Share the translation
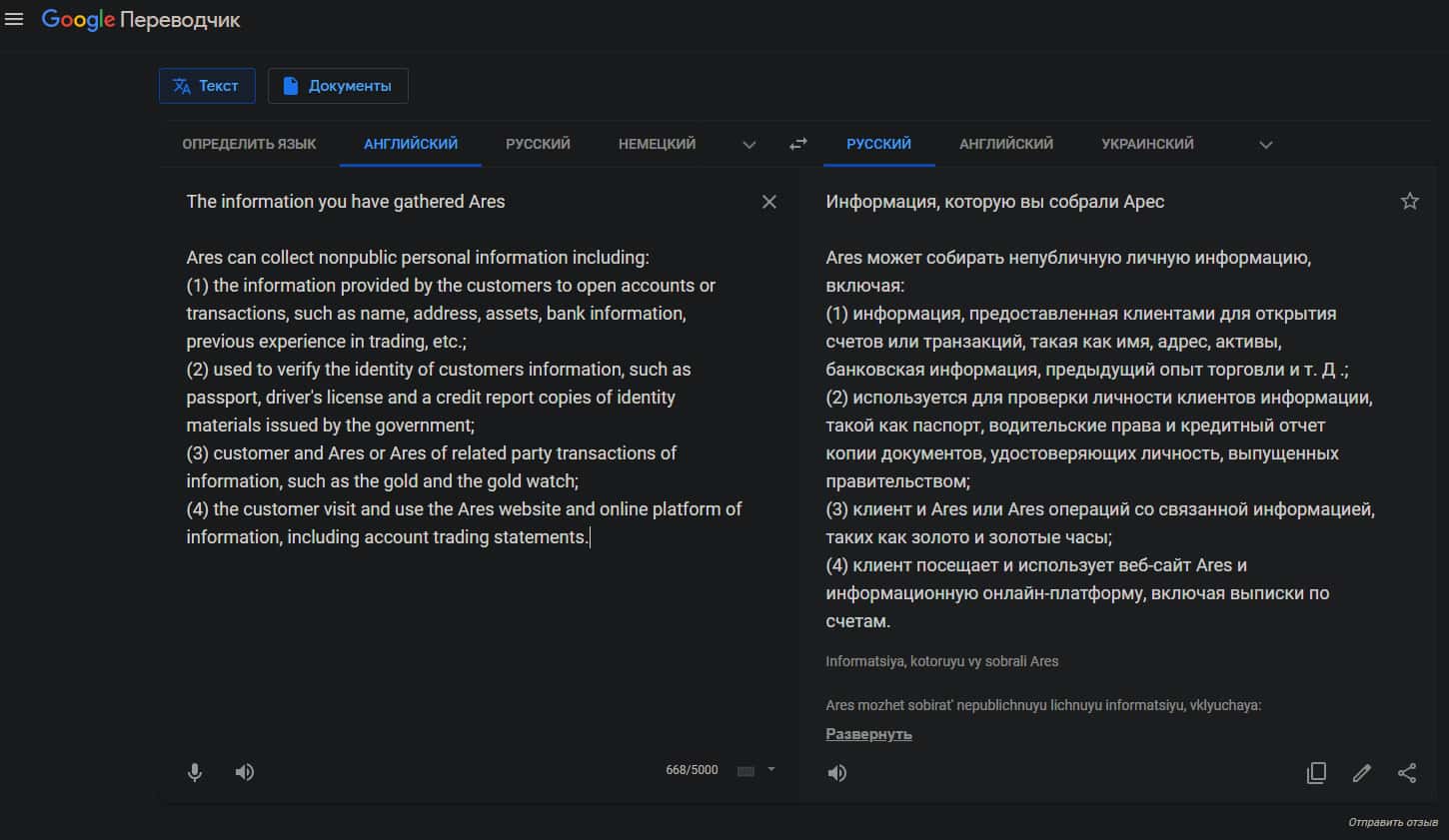The width and height of the screenshot is (1449, 840). click(x=1407, y=773)
